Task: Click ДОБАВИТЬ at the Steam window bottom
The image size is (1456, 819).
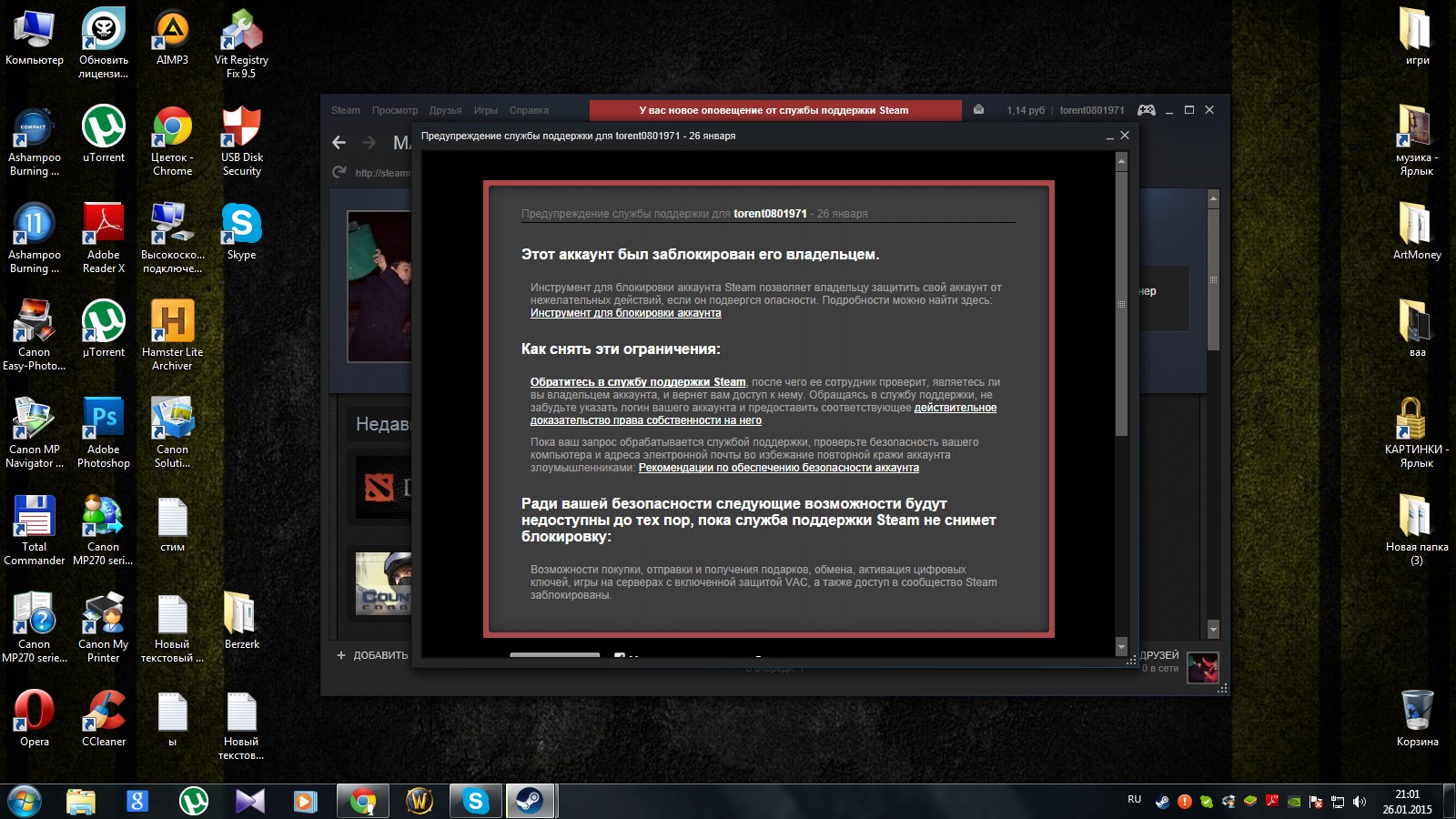Action: coord(372,655)
